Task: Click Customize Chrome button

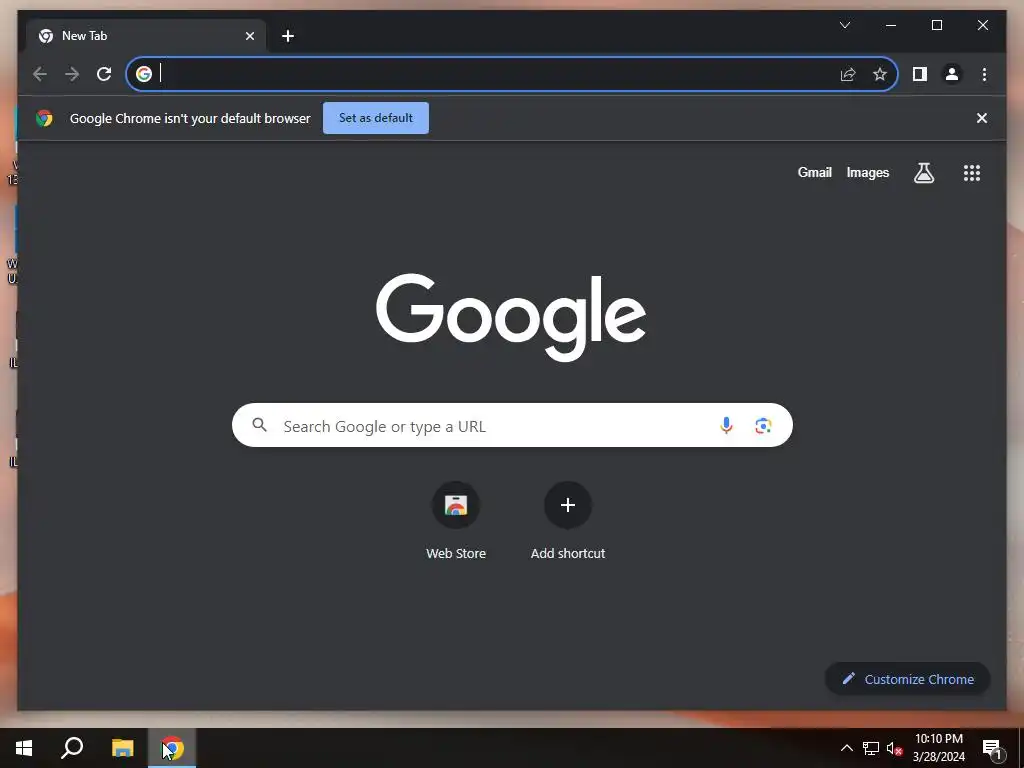Action: click(x=908, y=679)
